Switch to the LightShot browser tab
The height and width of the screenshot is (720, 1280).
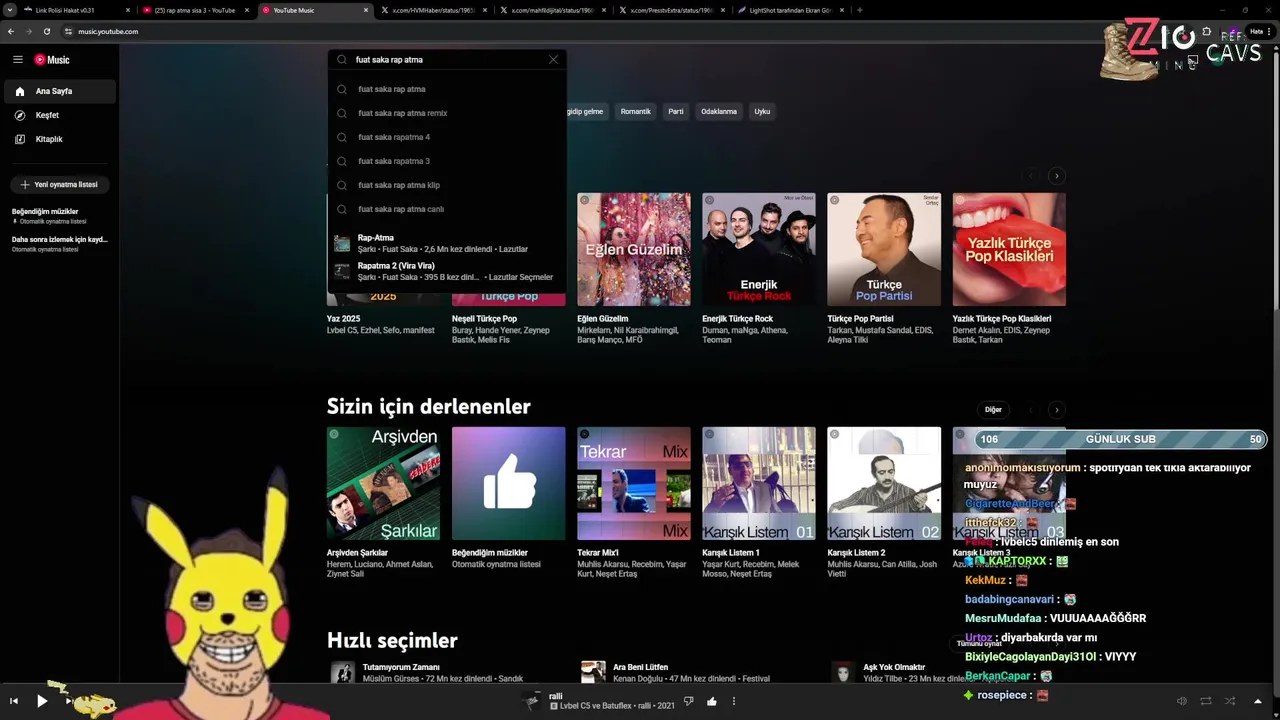coord(790,10)
